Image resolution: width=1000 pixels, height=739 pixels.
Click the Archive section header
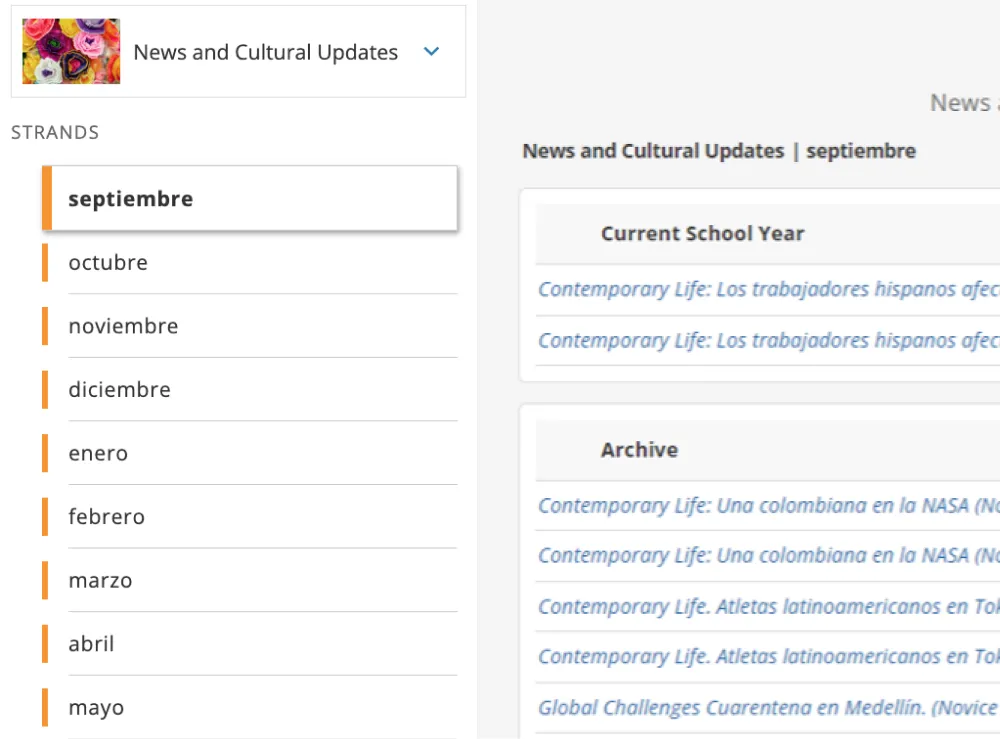(x=639, y=450)
